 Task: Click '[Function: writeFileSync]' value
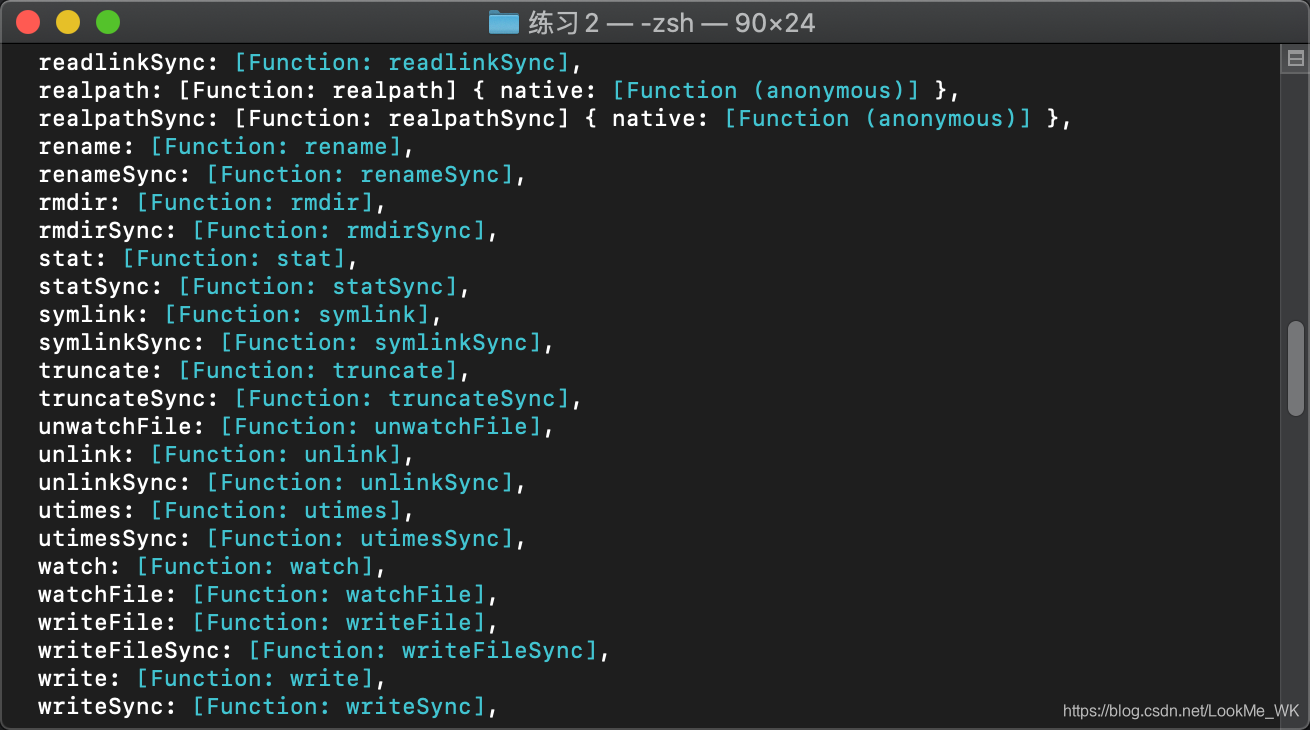point(423,651)
